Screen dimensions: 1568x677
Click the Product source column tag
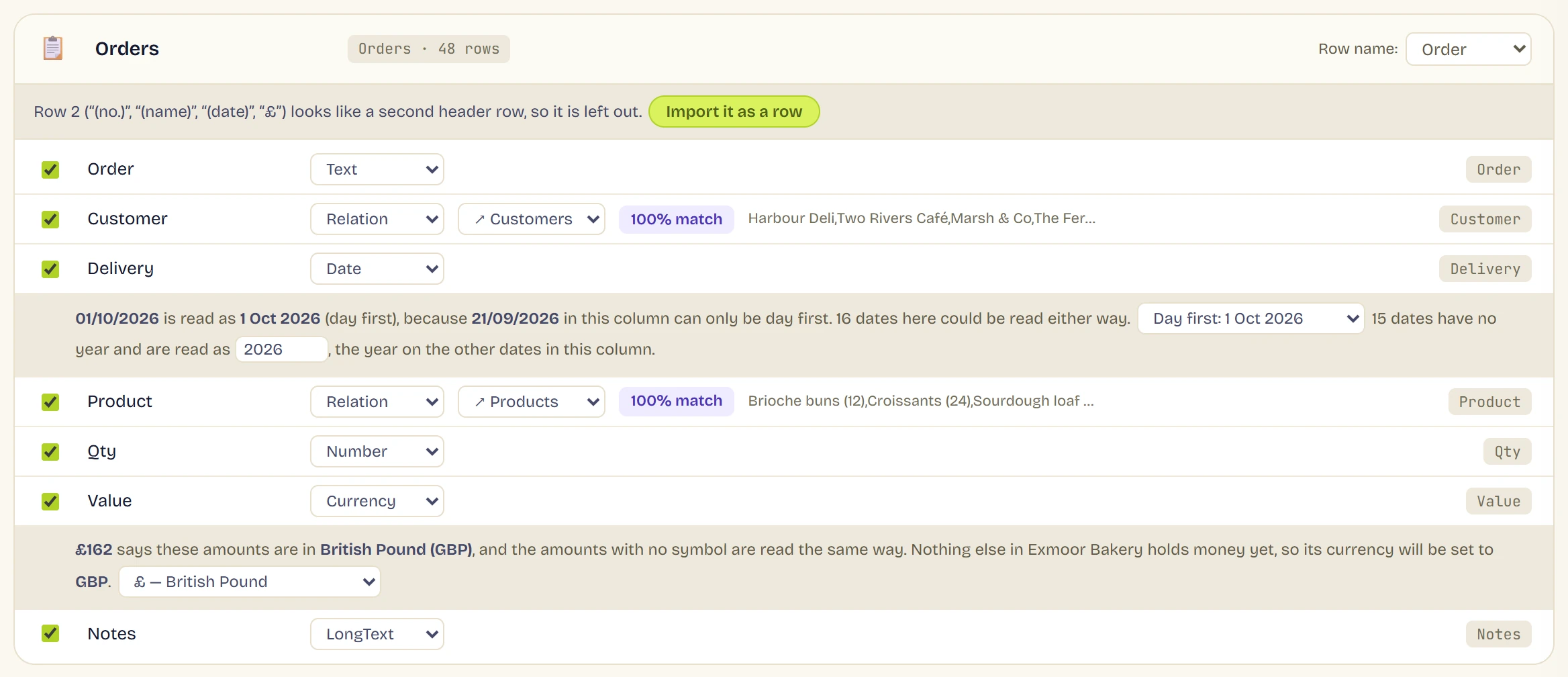pyautogui.click(x=1490, y=402)
